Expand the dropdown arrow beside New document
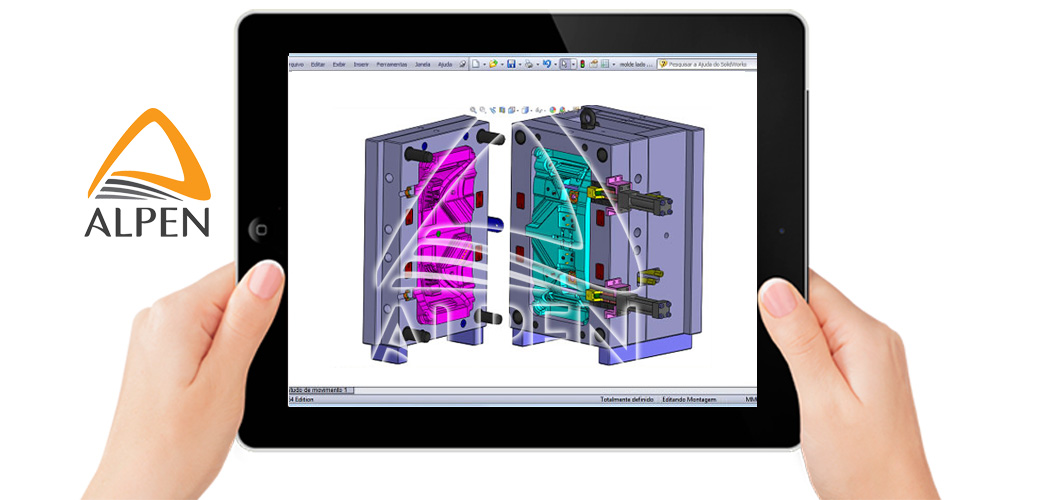Screen dimensions: 1060x500 [484, 63]
